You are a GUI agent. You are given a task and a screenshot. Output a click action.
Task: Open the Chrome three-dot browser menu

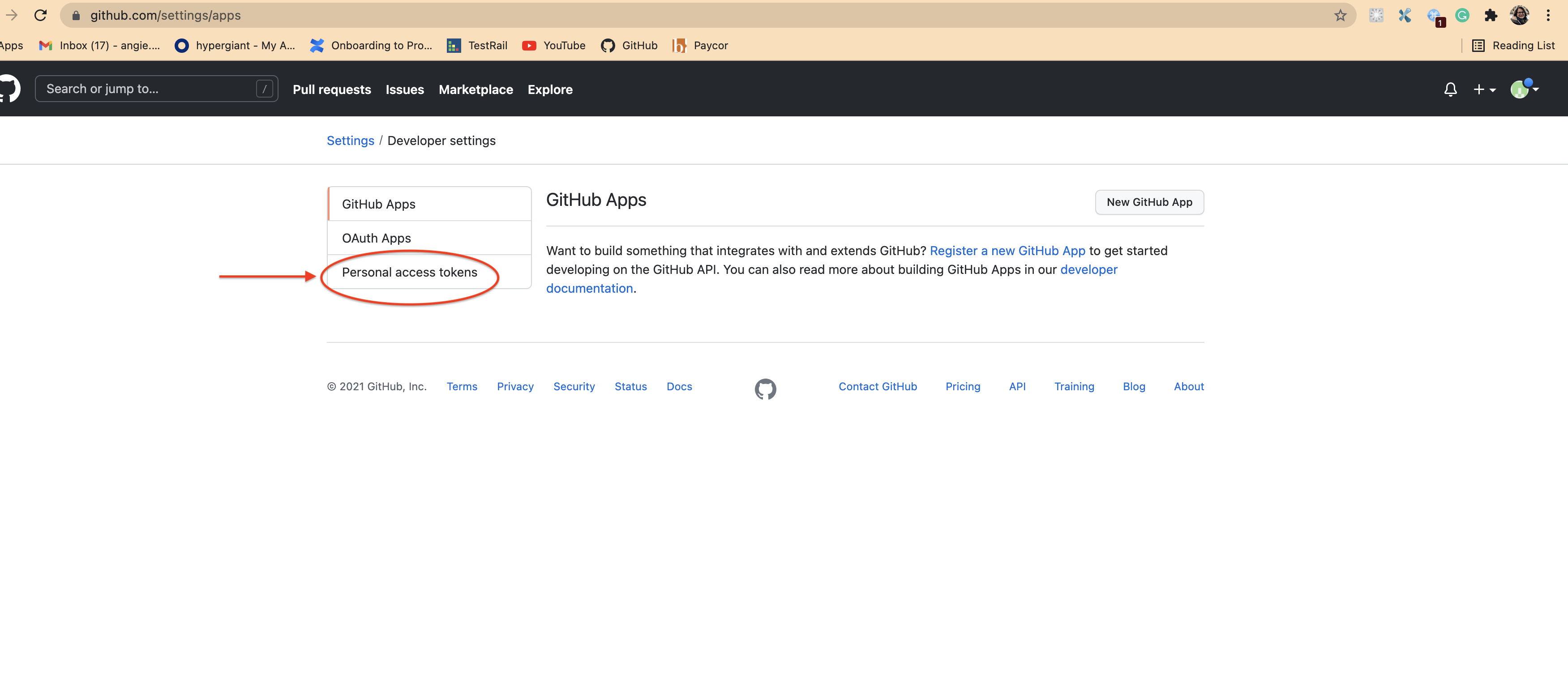point(1549,15)
